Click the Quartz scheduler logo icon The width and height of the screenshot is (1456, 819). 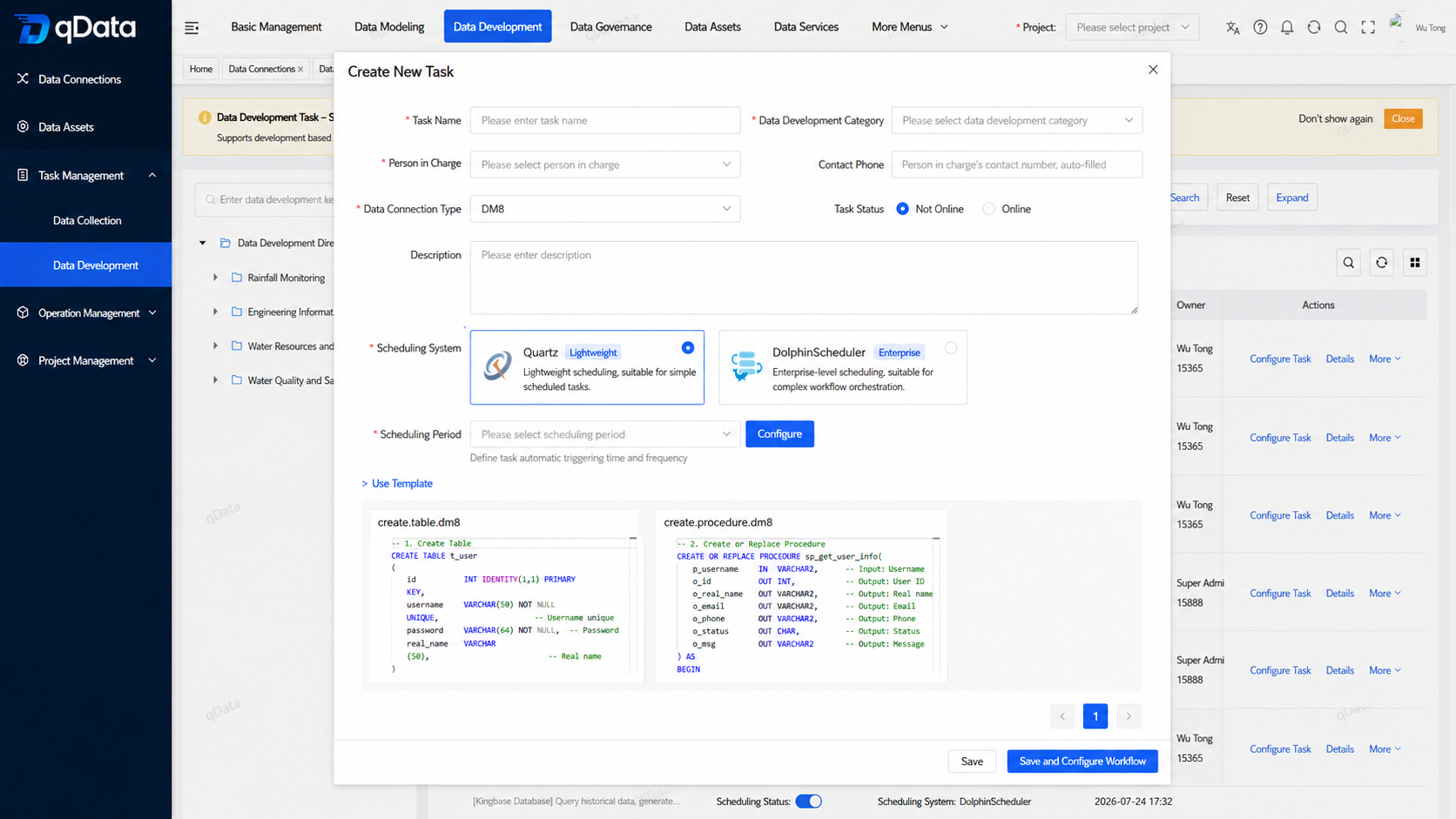pos(498,366)
